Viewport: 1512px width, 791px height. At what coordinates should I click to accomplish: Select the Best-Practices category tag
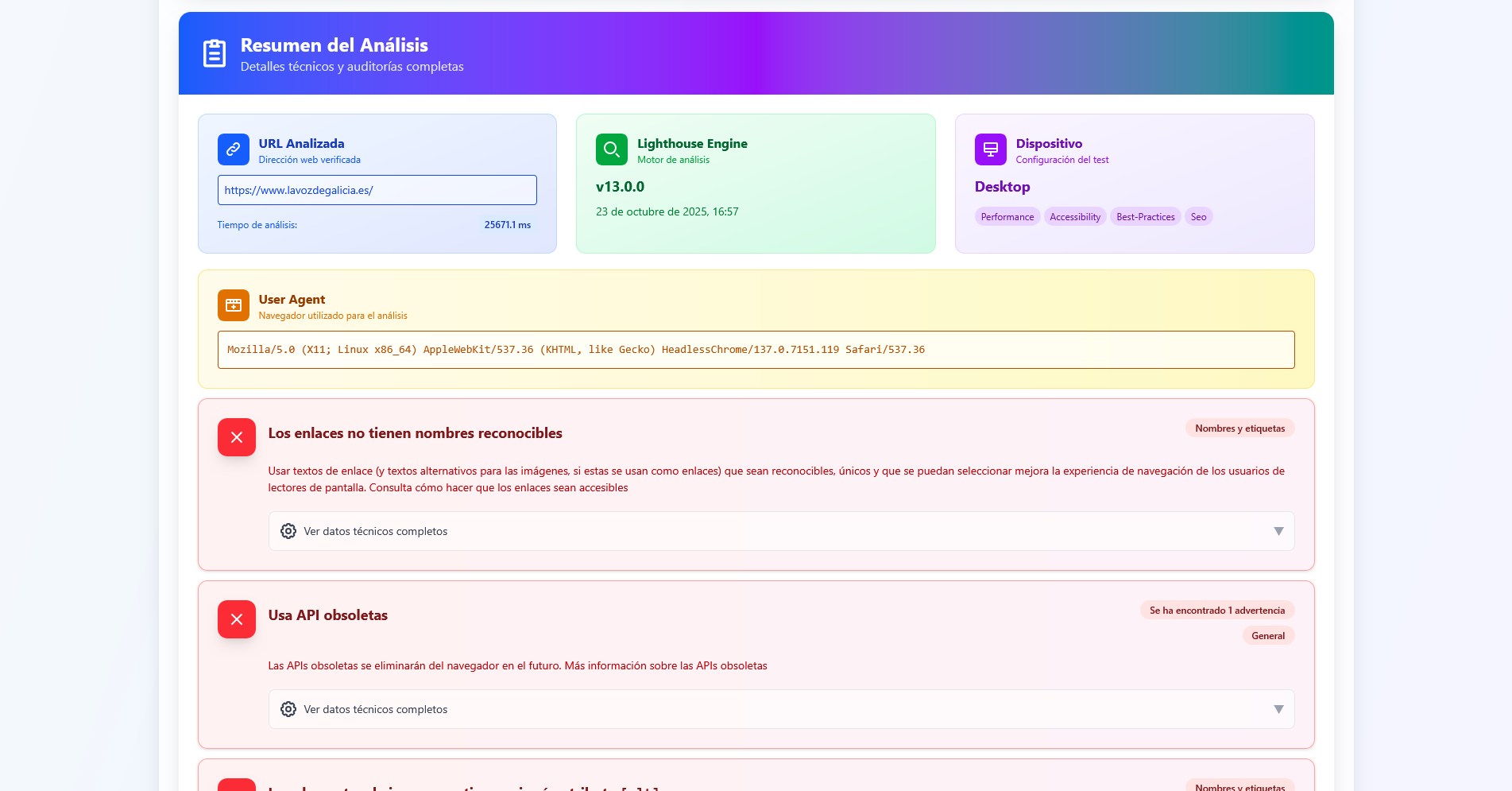[1145, 217]
